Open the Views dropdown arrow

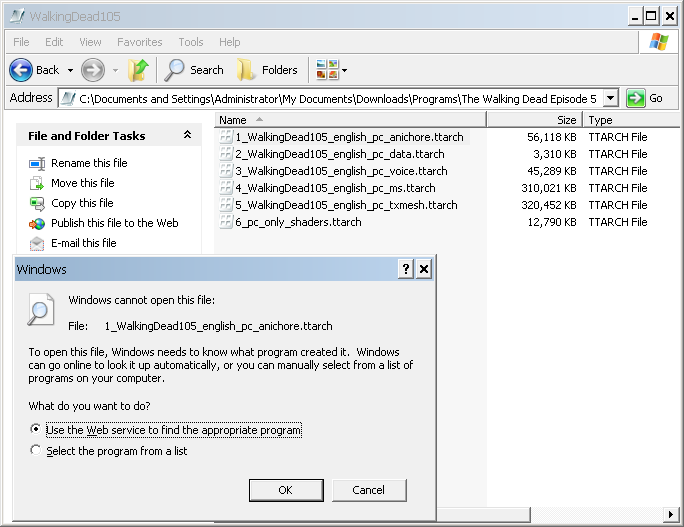click(x=344, y=70)
